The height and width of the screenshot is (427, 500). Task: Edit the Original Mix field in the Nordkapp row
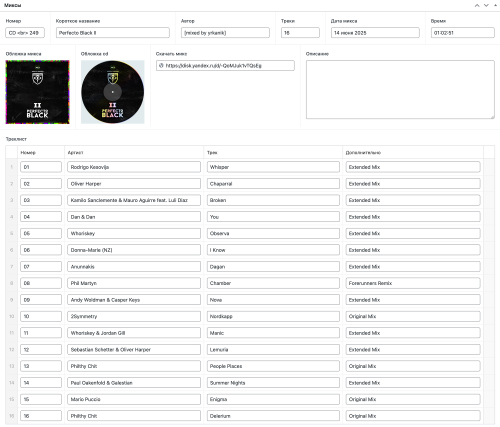[x=413, y=316]
